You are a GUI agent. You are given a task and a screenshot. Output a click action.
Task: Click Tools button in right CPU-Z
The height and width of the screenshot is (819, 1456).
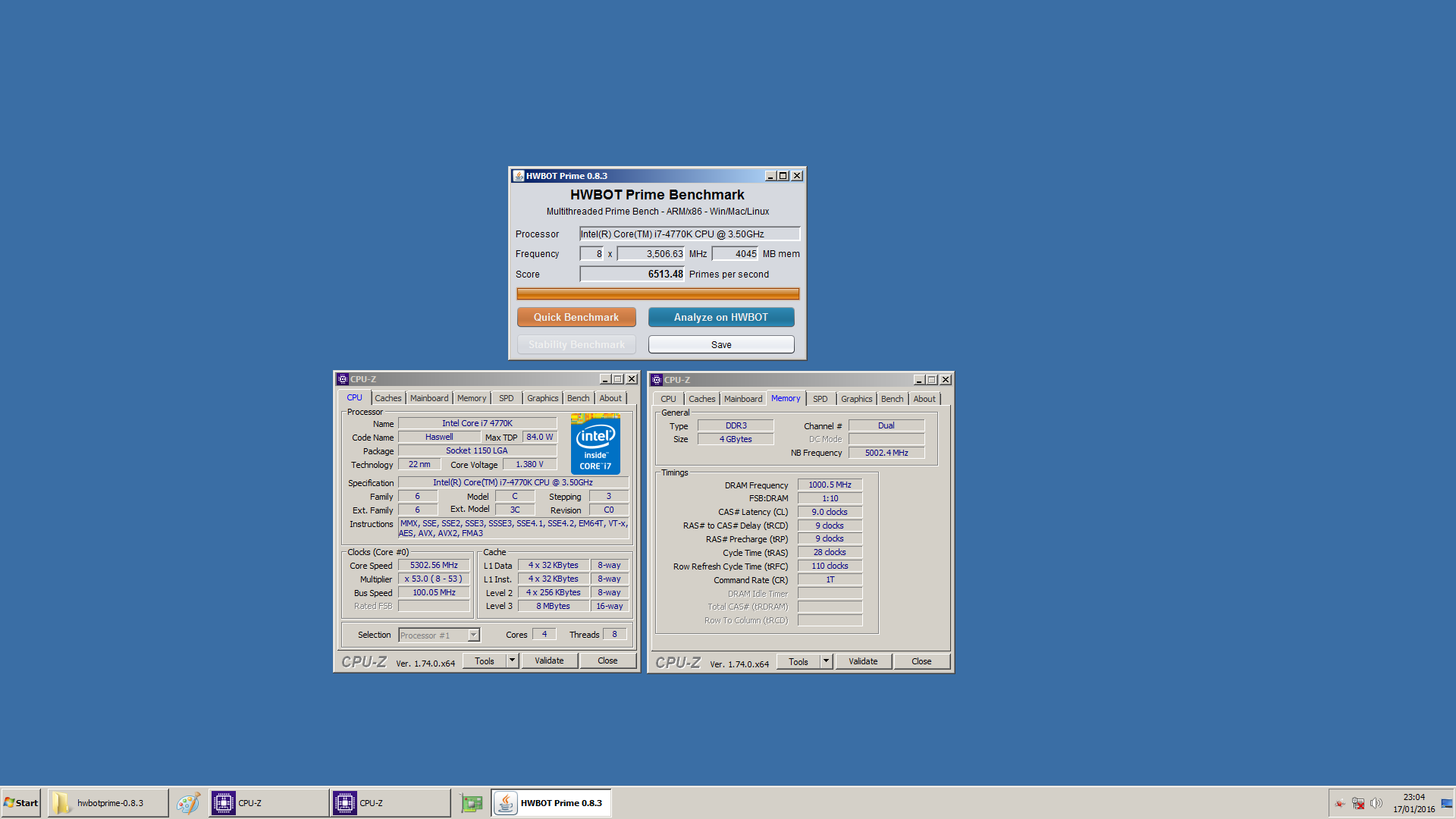pos(799,661)
